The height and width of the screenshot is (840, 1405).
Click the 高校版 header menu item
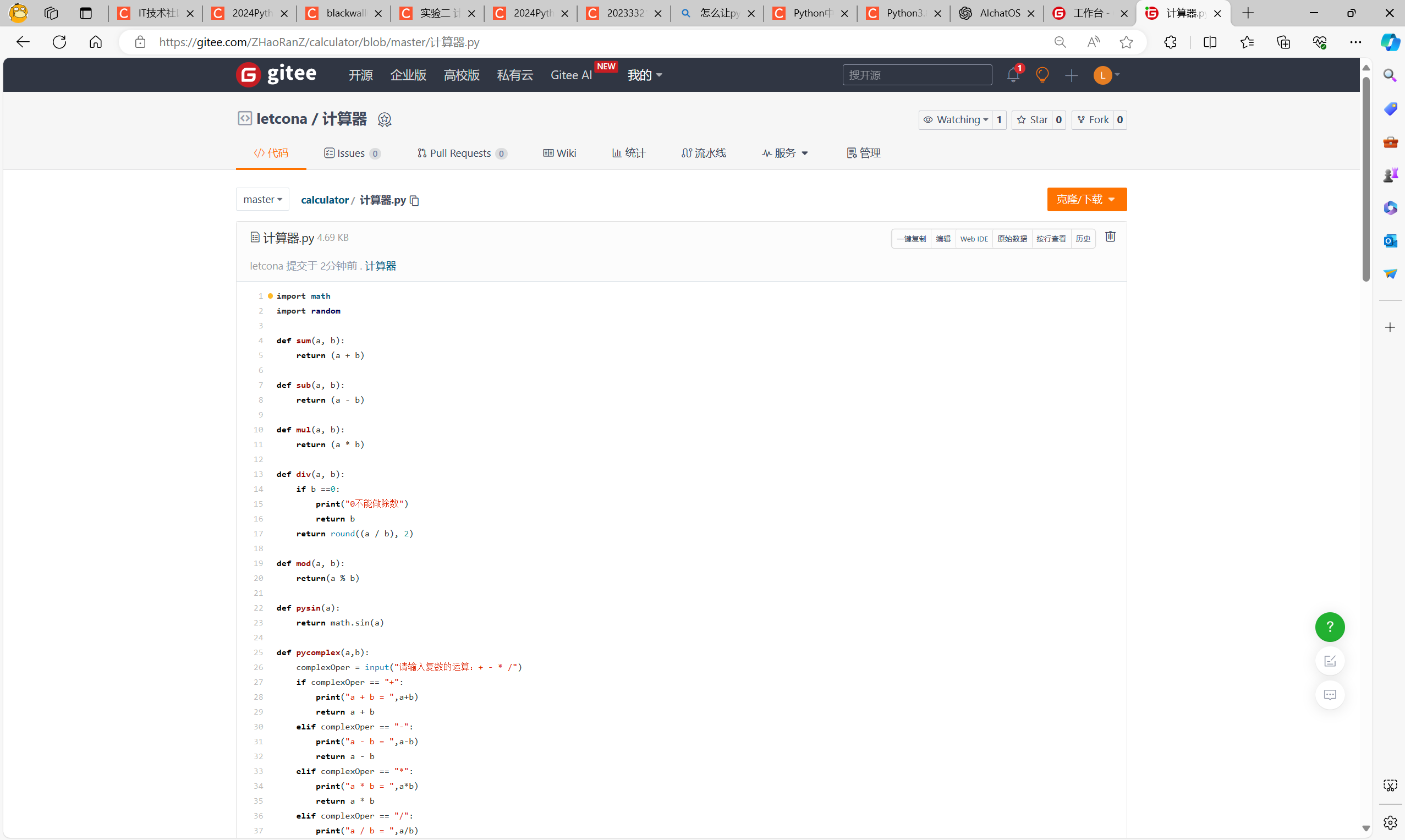pyautogui.click(x=462, y=75)
